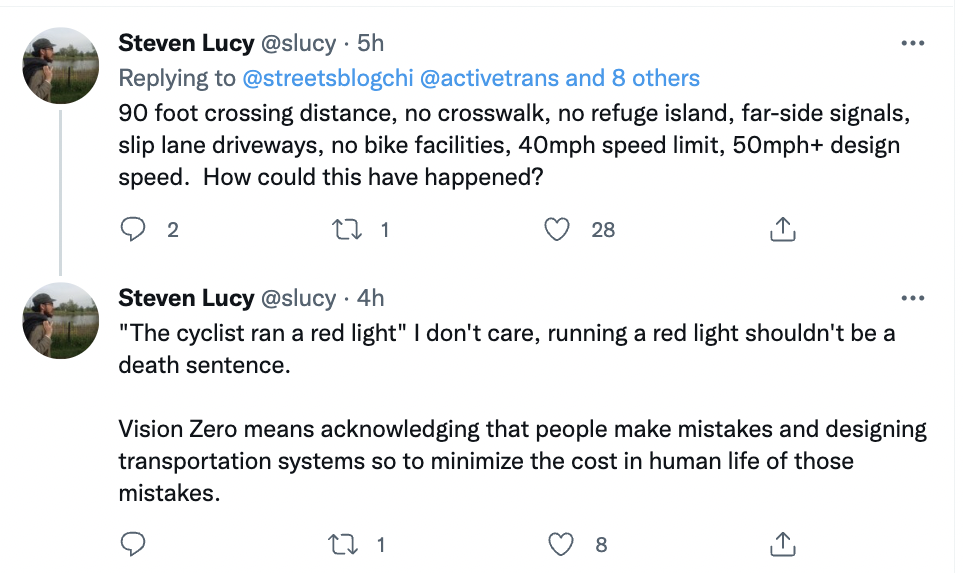Screen dimensions: 963x573
Task: Show the "8 others" replied-to accounts
Action: click(652, 78)
